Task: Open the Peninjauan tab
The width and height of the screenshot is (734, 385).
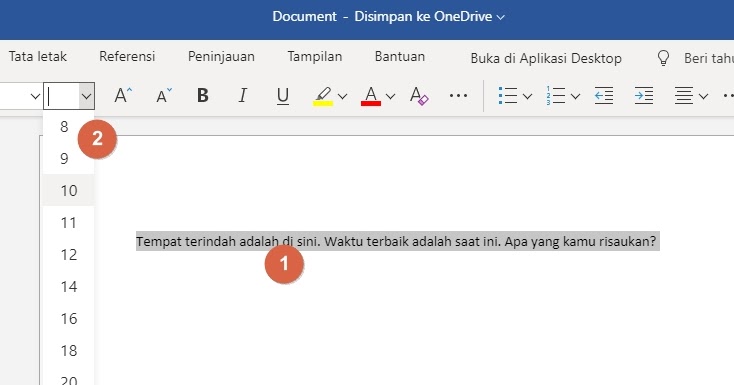Action: coord(221,57)
